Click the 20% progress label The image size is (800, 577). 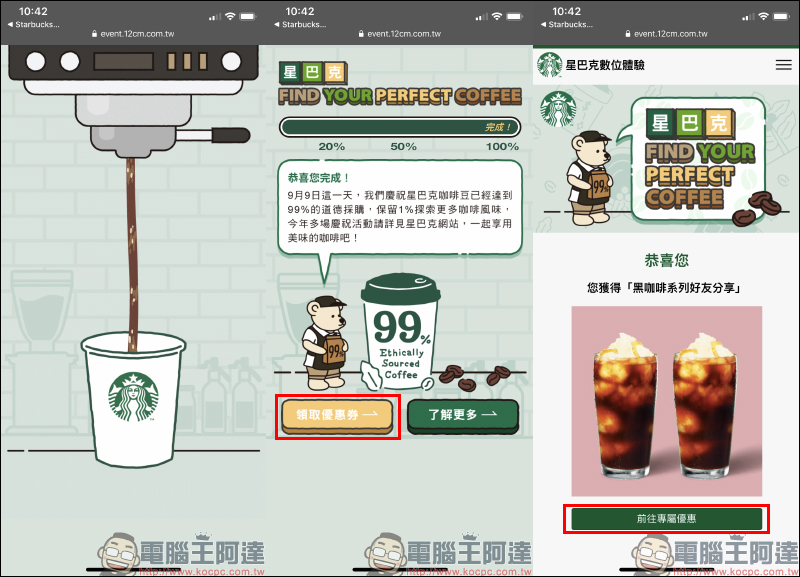pyautogui.click(x=332, y=147)
